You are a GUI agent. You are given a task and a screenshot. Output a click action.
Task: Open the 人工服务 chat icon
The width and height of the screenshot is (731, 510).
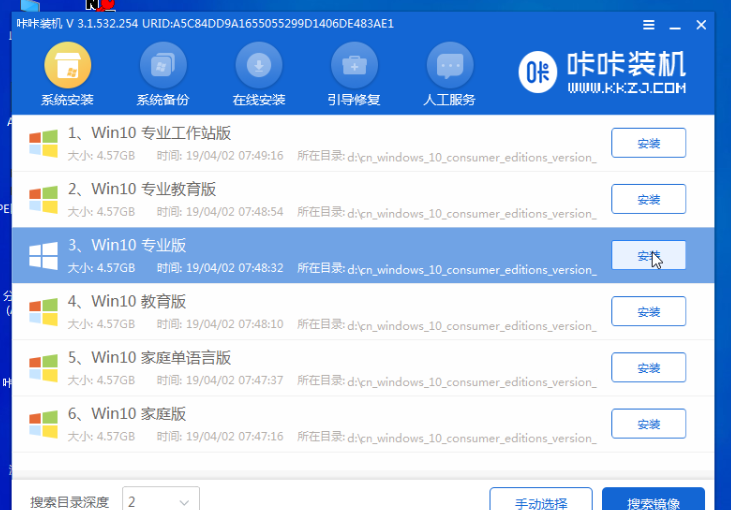coord(449,68)
